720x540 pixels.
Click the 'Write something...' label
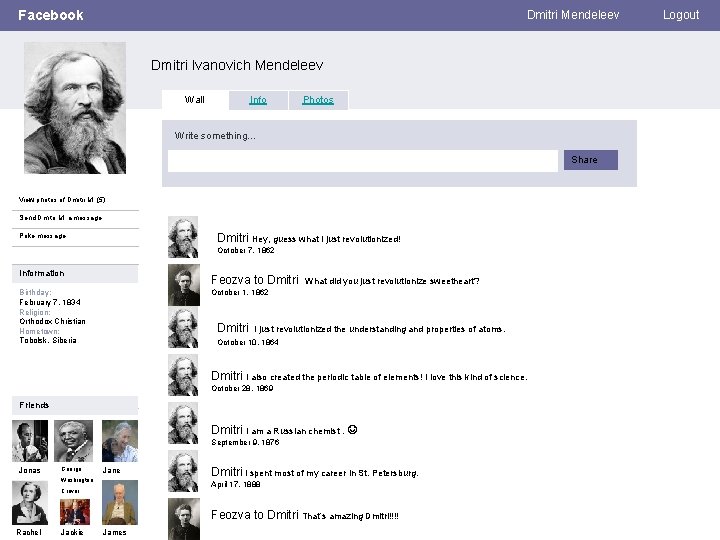[x=215, y=136]
